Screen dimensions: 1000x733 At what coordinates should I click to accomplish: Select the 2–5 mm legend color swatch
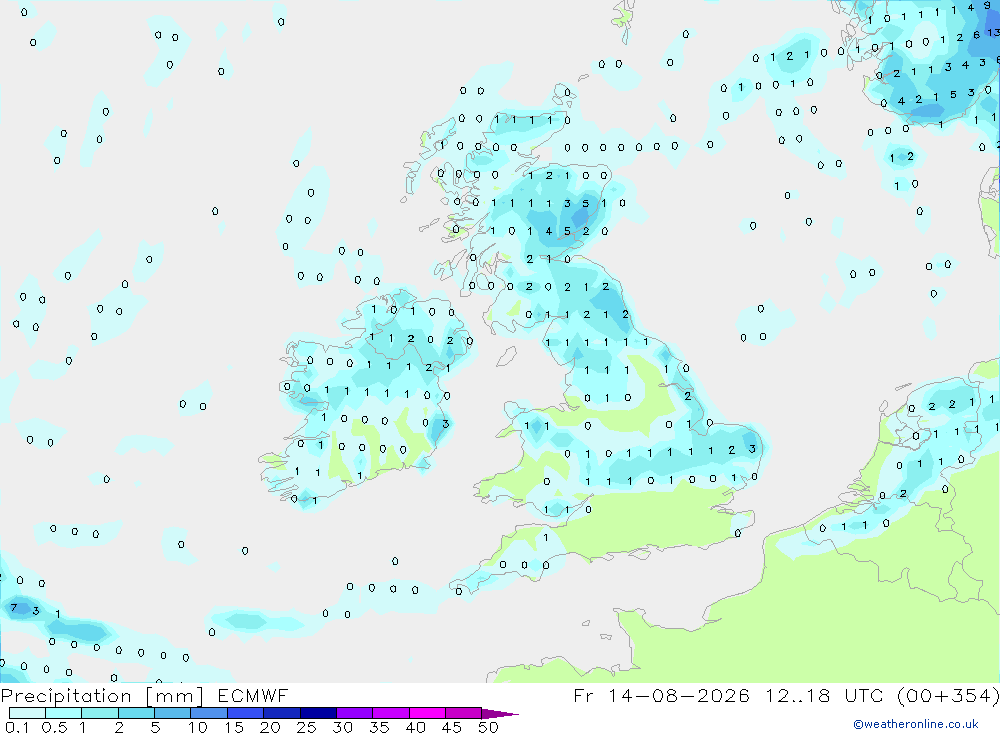[136, 713]
